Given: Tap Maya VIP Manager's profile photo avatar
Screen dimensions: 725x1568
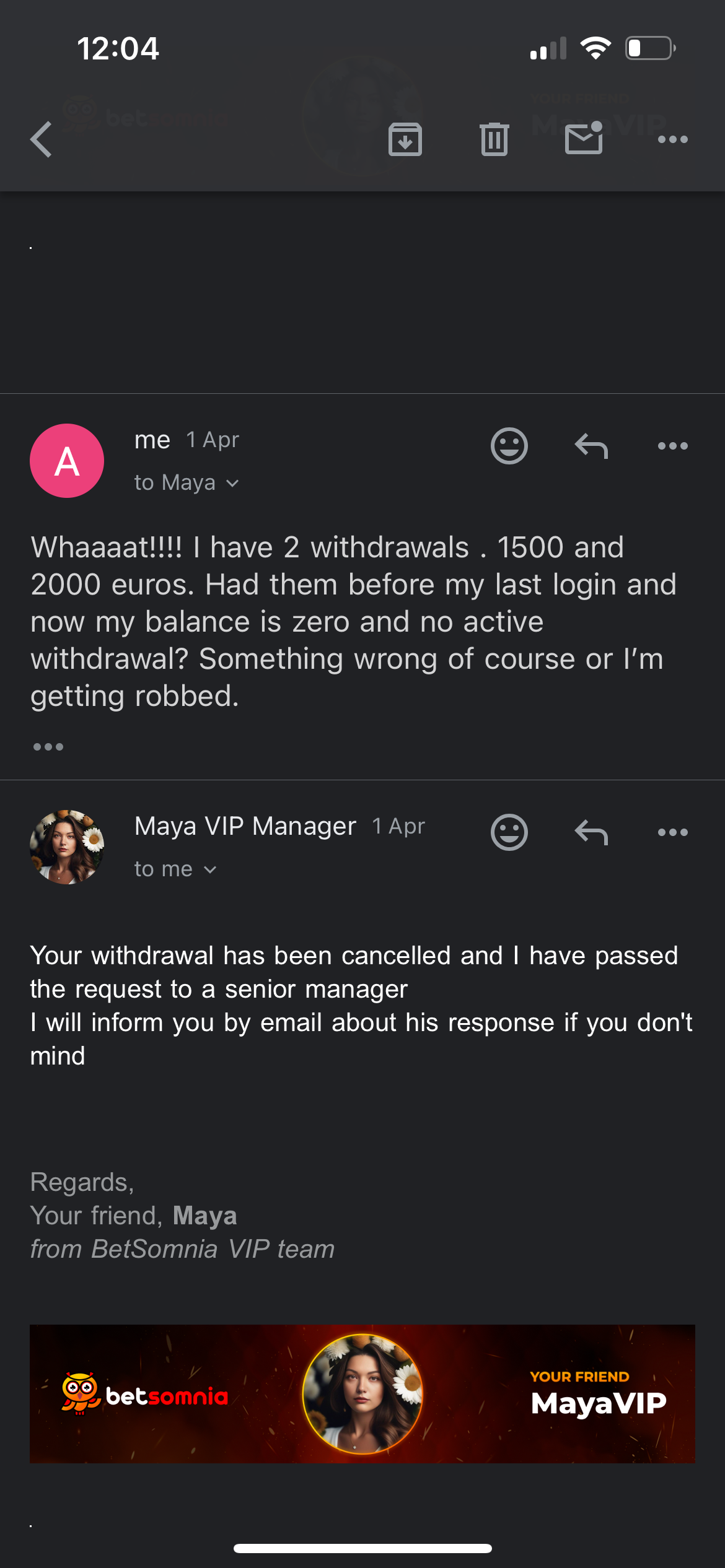Looking at the screenshot, I should pyautogui.click(x=67, y=847).
